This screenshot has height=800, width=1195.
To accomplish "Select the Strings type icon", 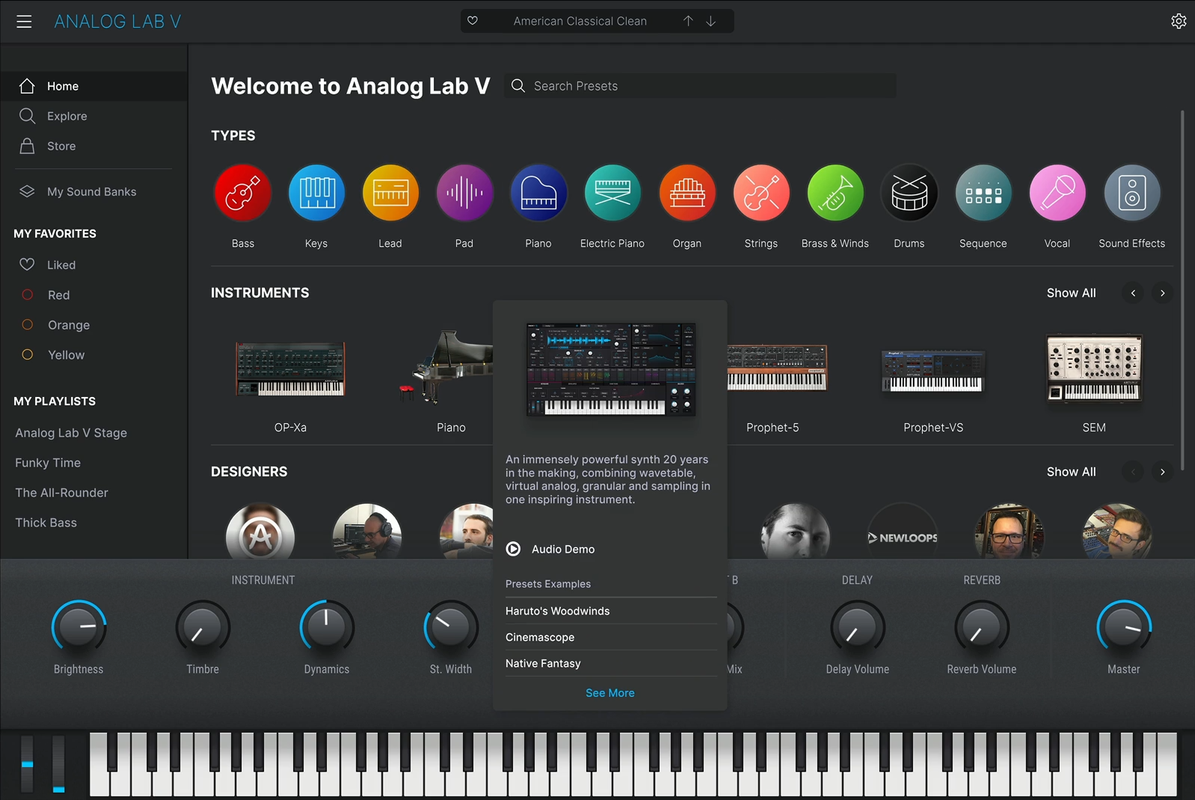I will coord(761,193).
